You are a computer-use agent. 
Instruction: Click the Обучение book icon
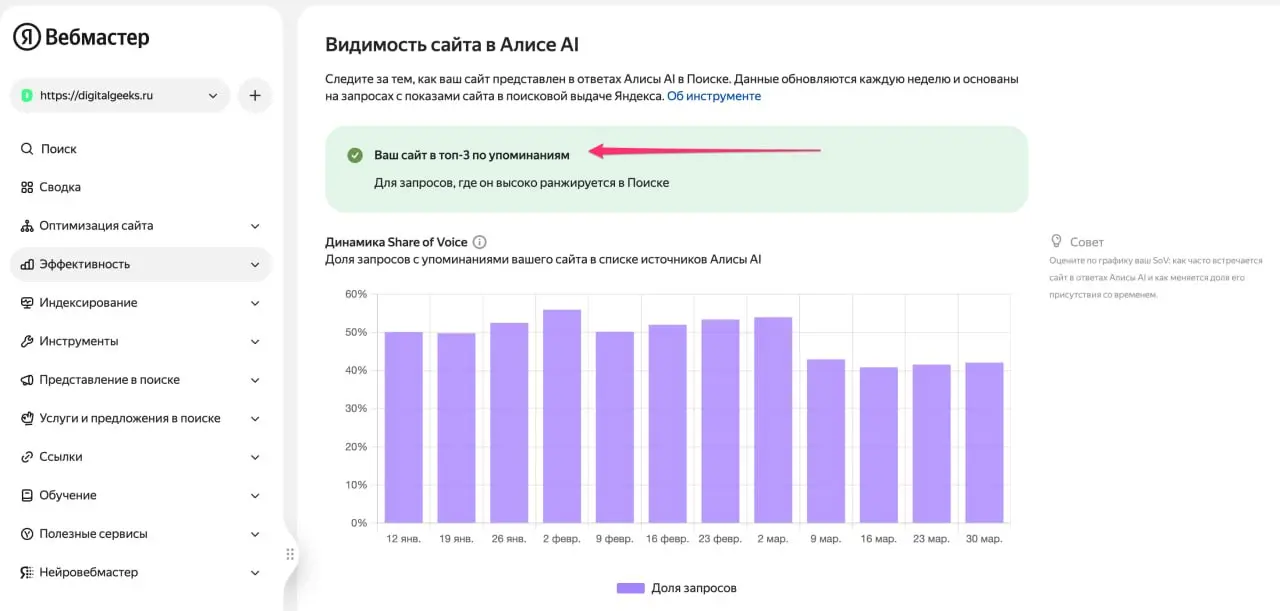27,495
